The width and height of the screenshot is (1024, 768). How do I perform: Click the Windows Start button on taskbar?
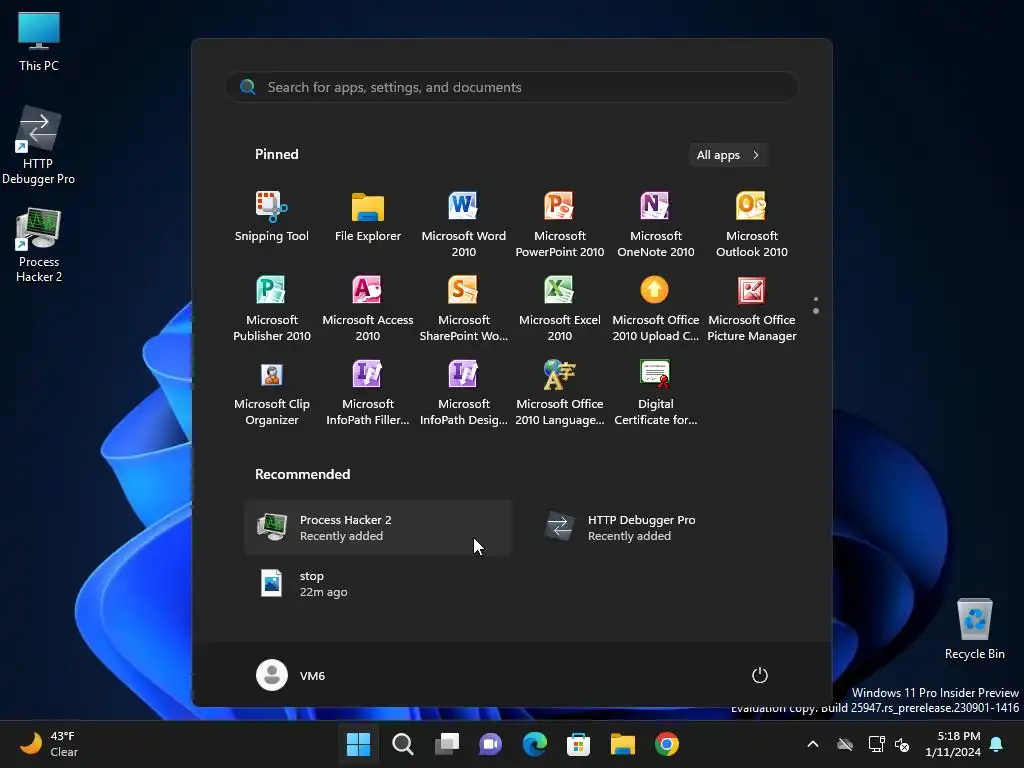[x=358, y=744]
